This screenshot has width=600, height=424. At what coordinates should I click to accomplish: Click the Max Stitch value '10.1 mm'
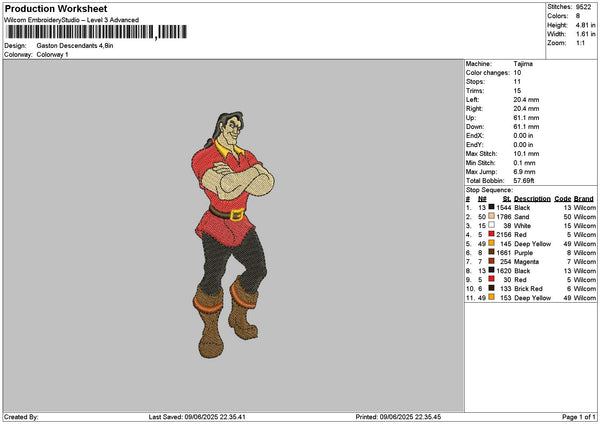tap(526, 154)
